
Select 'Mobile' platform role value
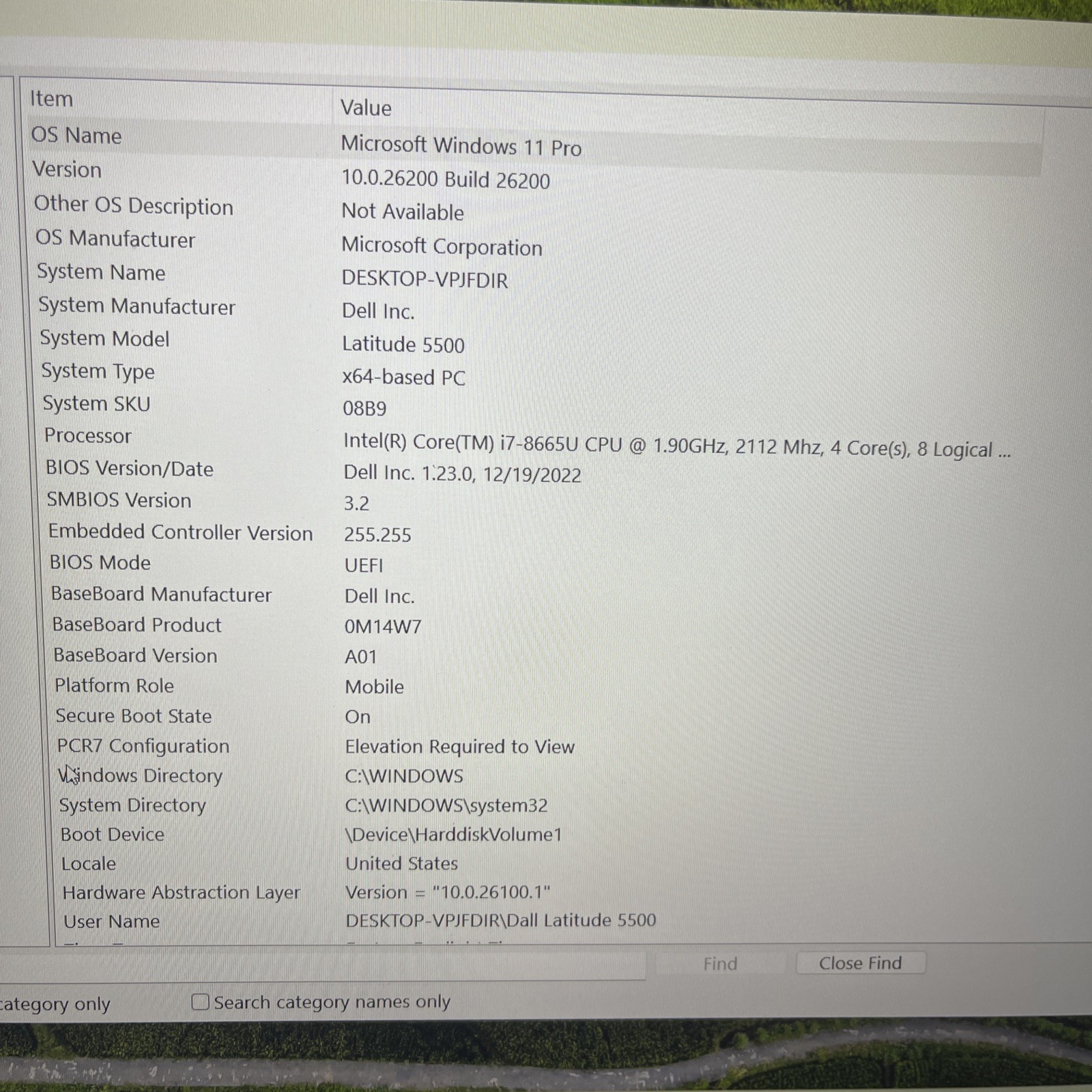click(x=375, y=687)
